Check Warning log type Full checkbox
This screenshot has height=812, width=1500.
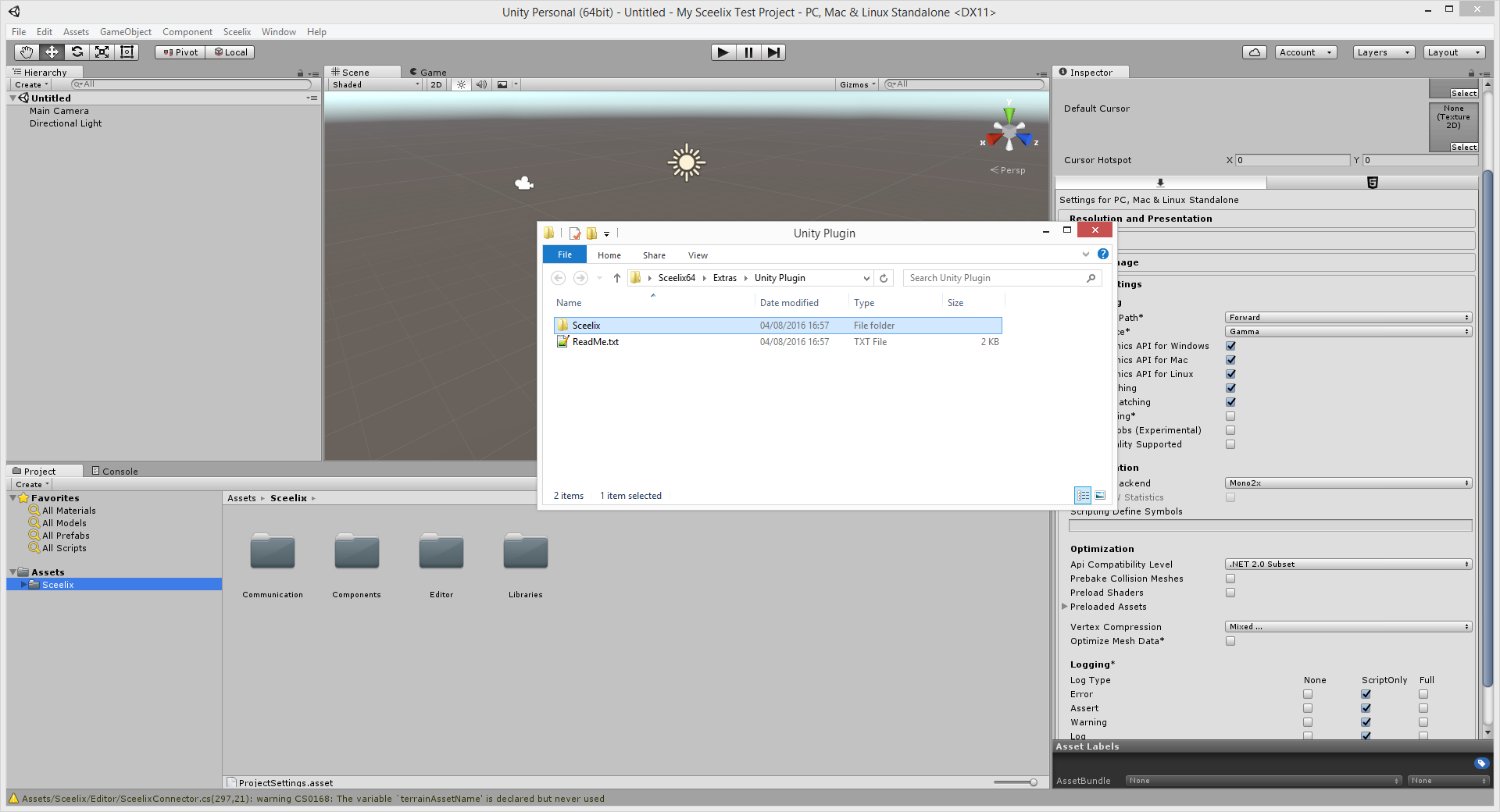(1423, 722)
